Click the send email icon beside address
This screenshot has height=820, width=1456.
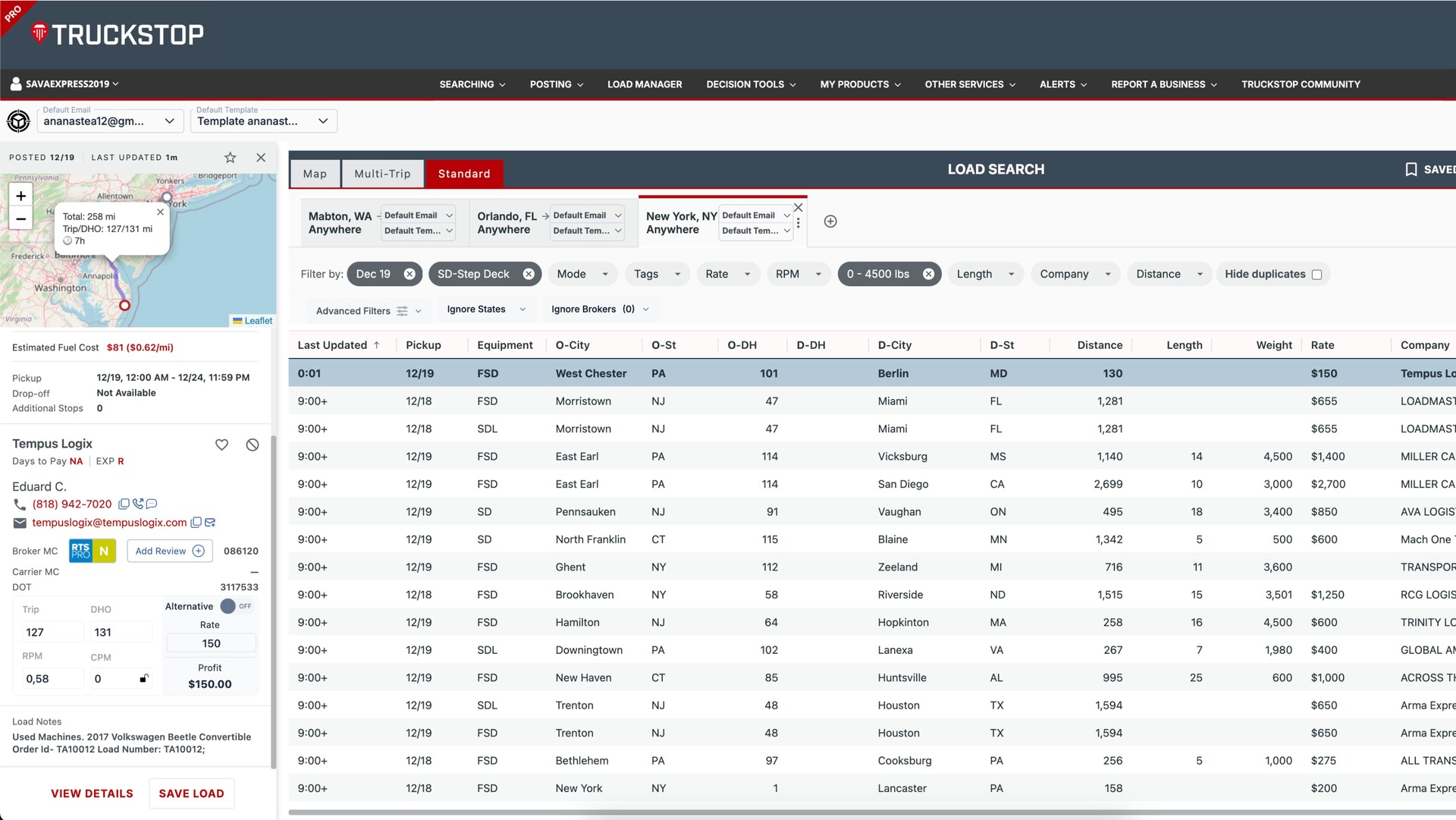coord(210,523)
